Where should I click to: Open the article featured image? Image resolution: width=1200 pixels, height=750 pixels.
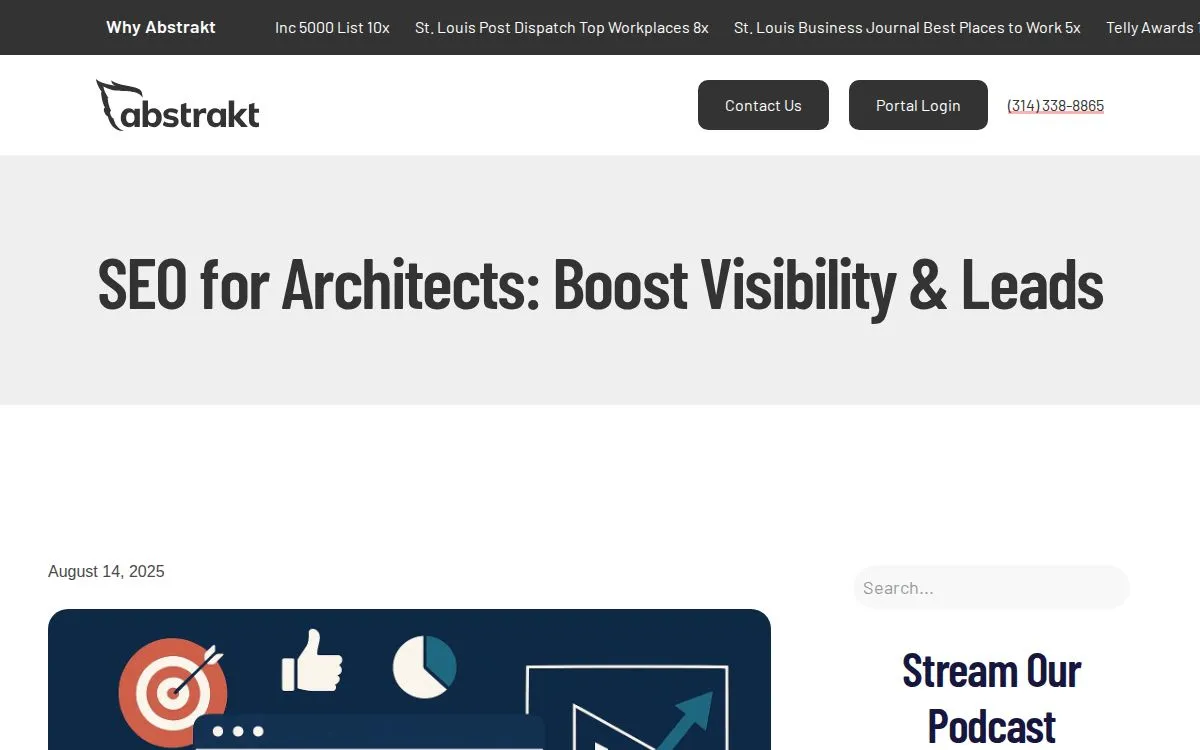[x=409, y=680]
